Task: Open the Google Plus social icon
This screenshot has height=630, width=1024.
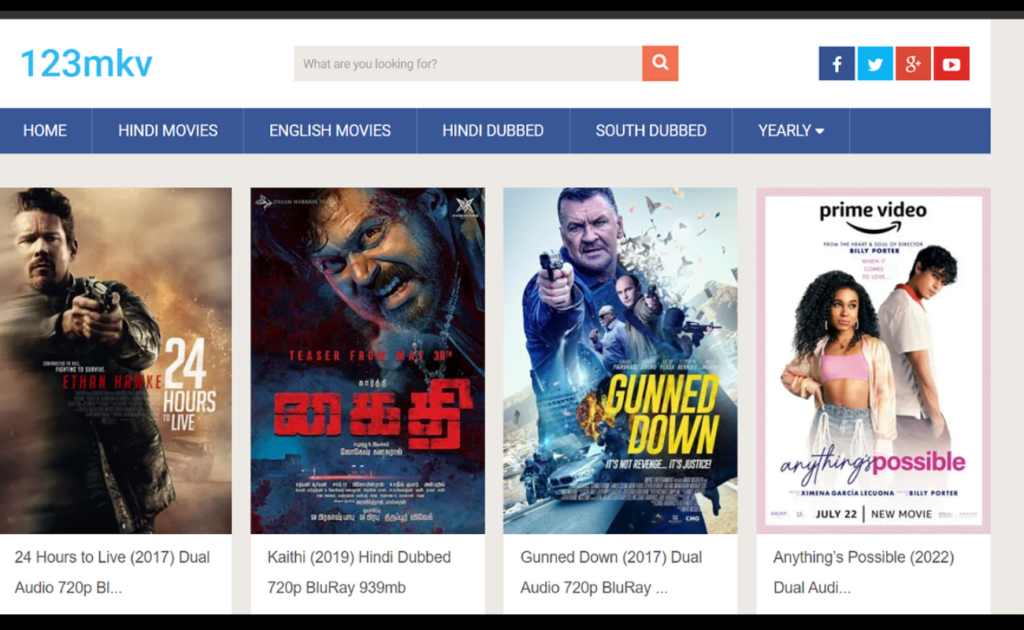Action: click(913, 63)
